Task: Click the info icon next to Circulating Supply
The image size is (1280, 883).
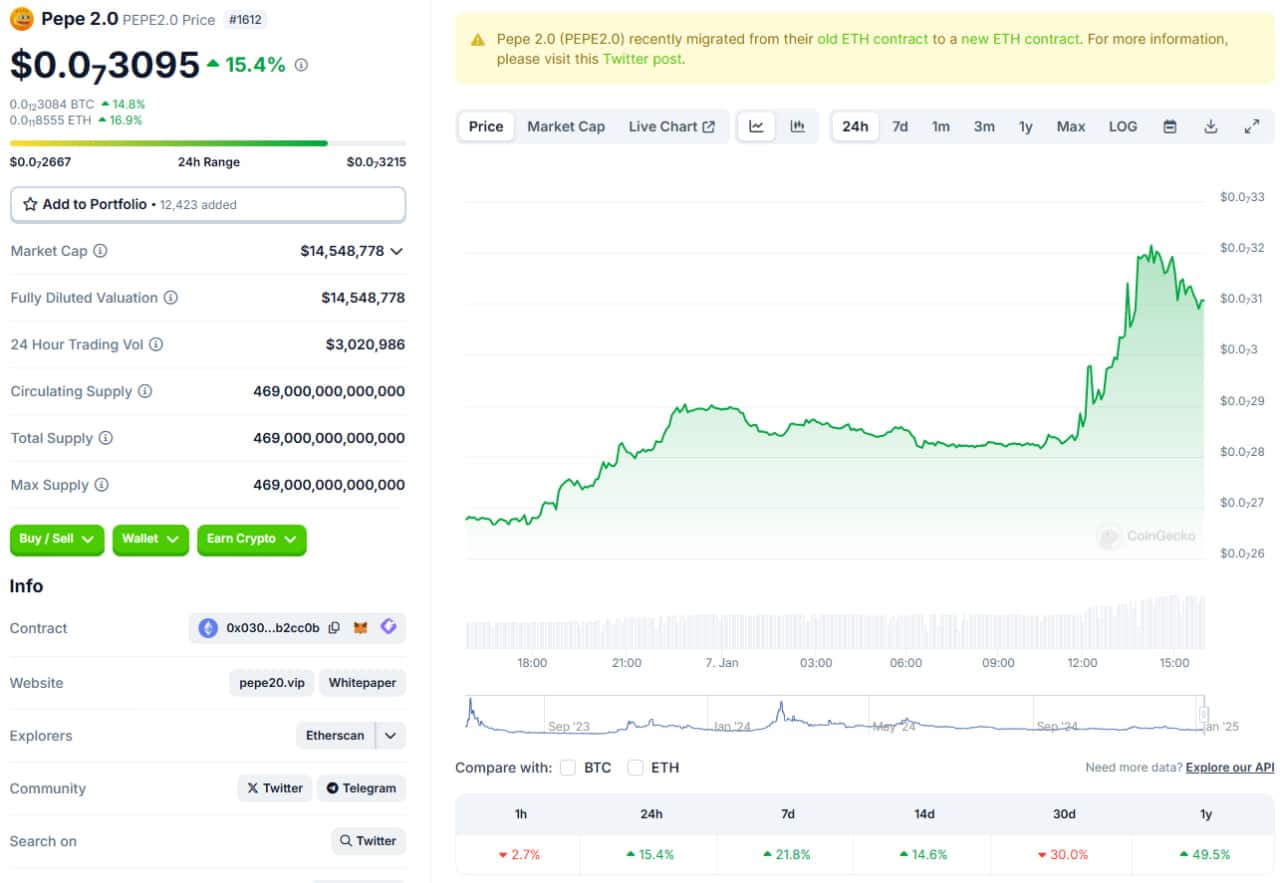Action: click(145, 391)
